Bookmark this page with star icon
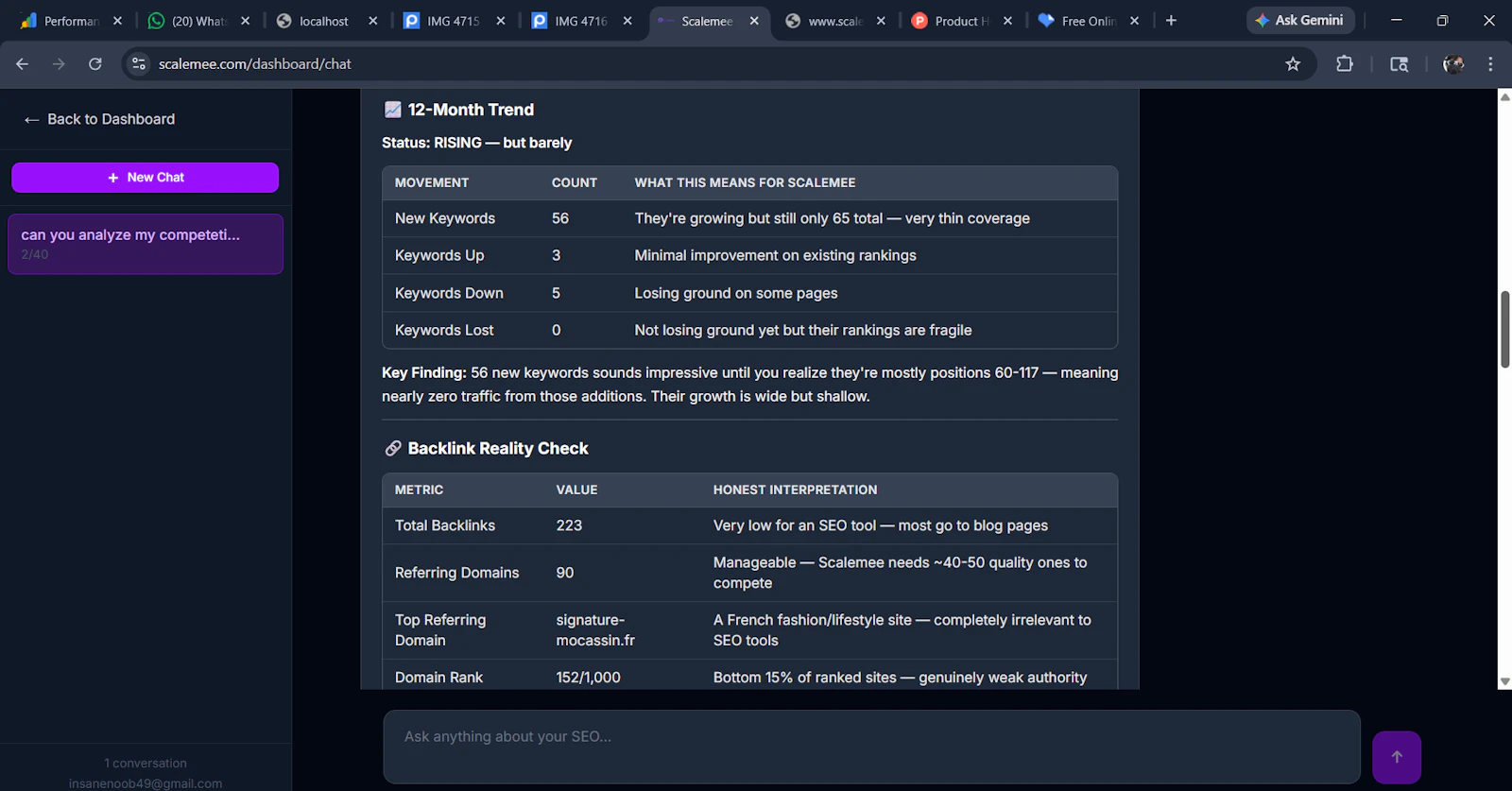 coord(1293,63)
